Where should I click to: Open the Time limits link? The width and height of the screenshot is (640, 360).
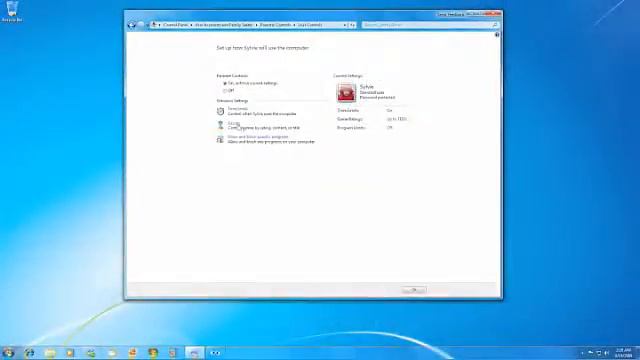pos(237,109)
